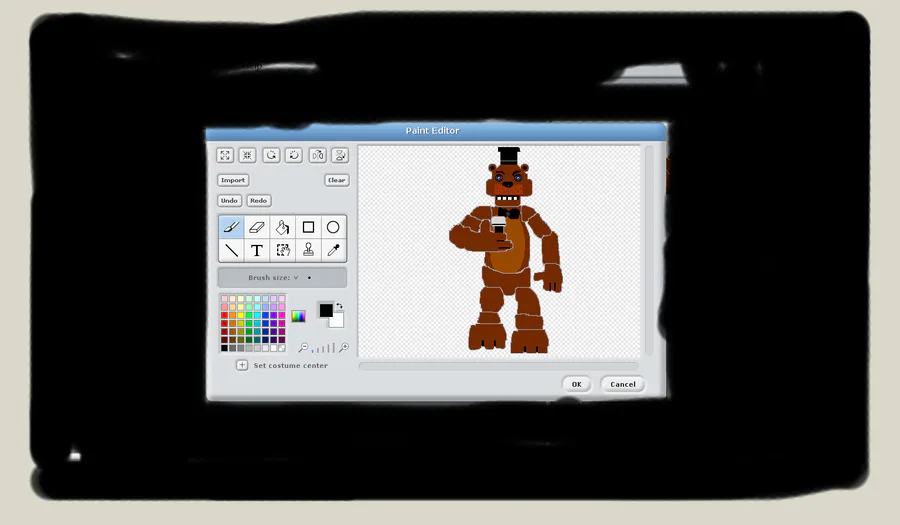Click the Import button

(x=232, y=180)
